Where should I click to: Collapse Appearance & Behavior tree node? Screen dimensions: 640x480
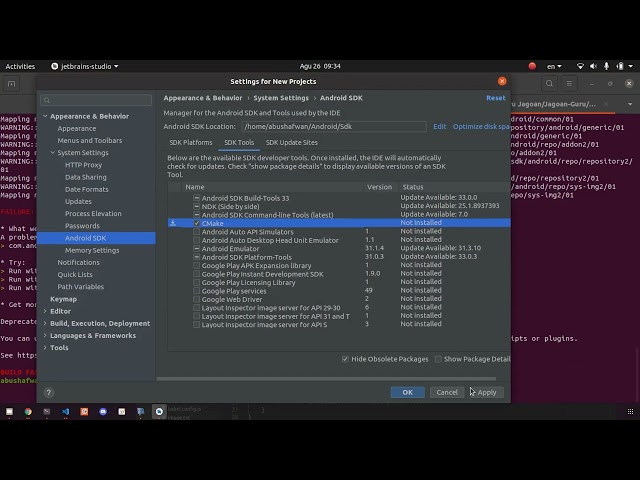click(x=45, y=116)
